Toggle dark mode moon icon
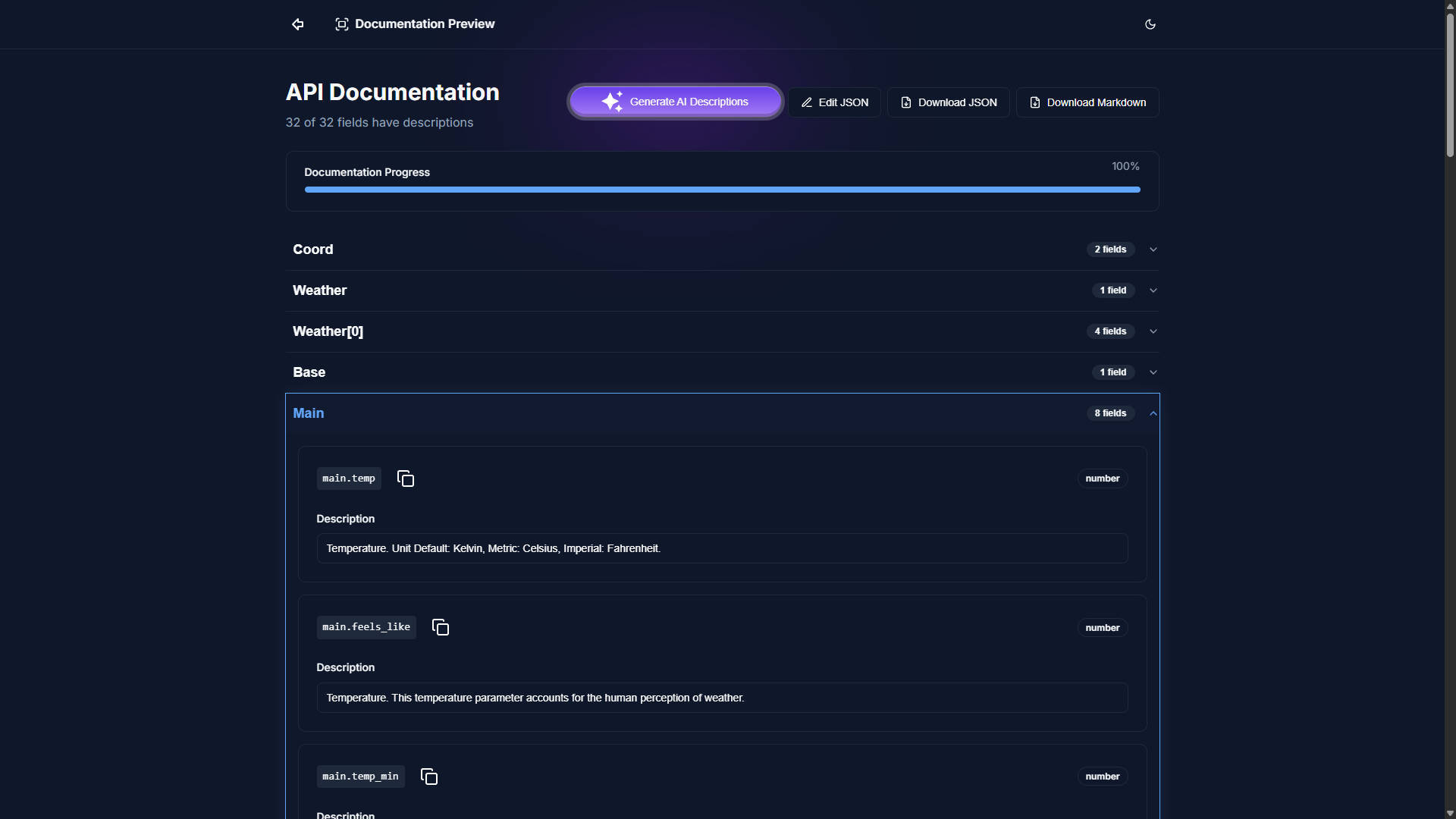The width and height of the screenshot is (1456, 819). point(1150,24)
